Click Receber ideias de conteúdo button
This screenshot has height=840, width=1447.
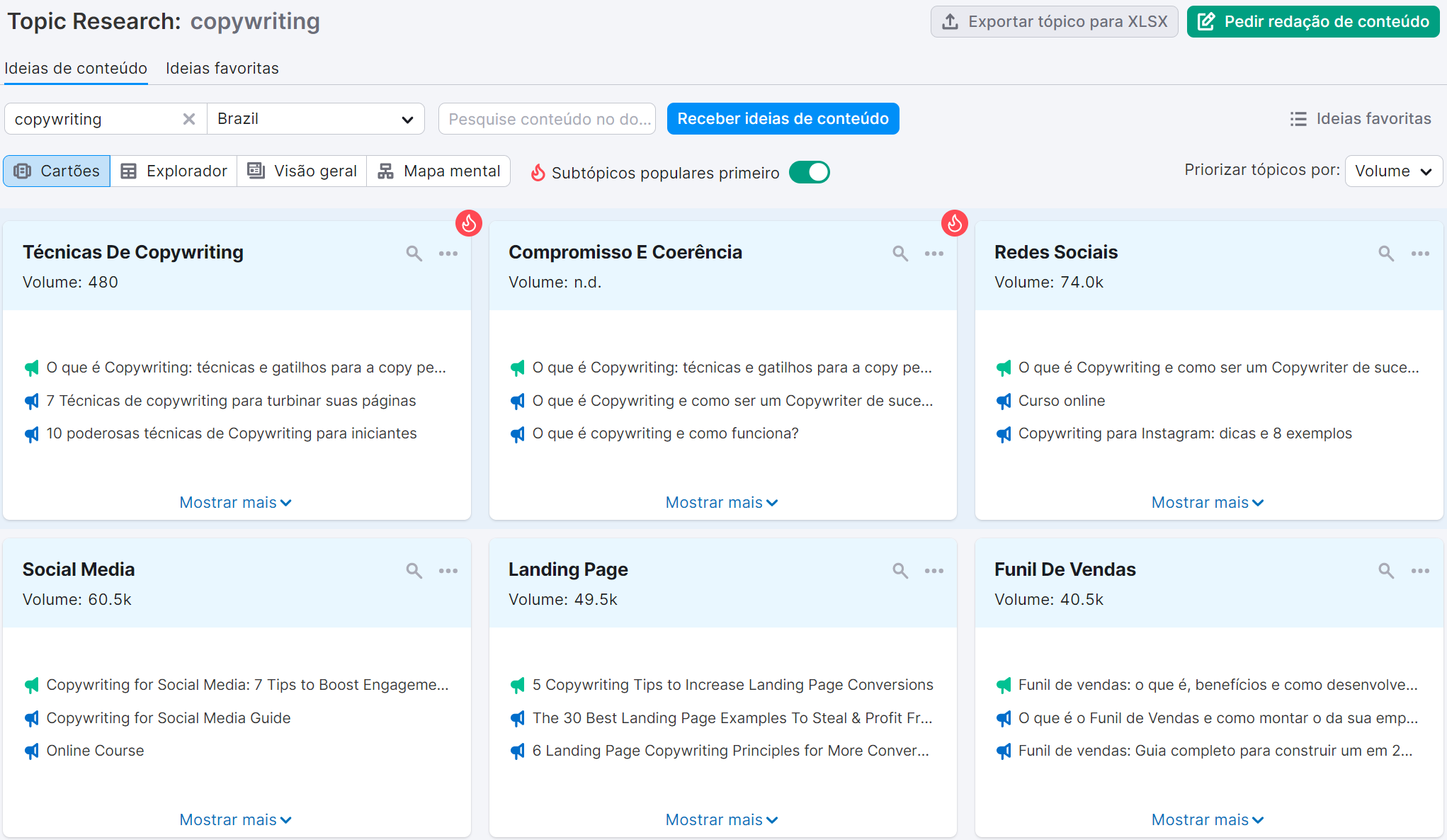pyautogui.click(x=782, y=118)
